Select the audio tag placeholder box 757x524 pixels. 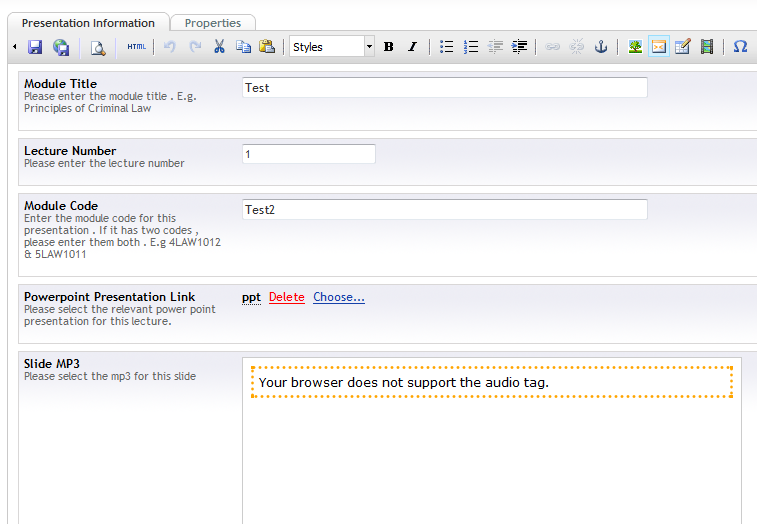tap(491, 382)
